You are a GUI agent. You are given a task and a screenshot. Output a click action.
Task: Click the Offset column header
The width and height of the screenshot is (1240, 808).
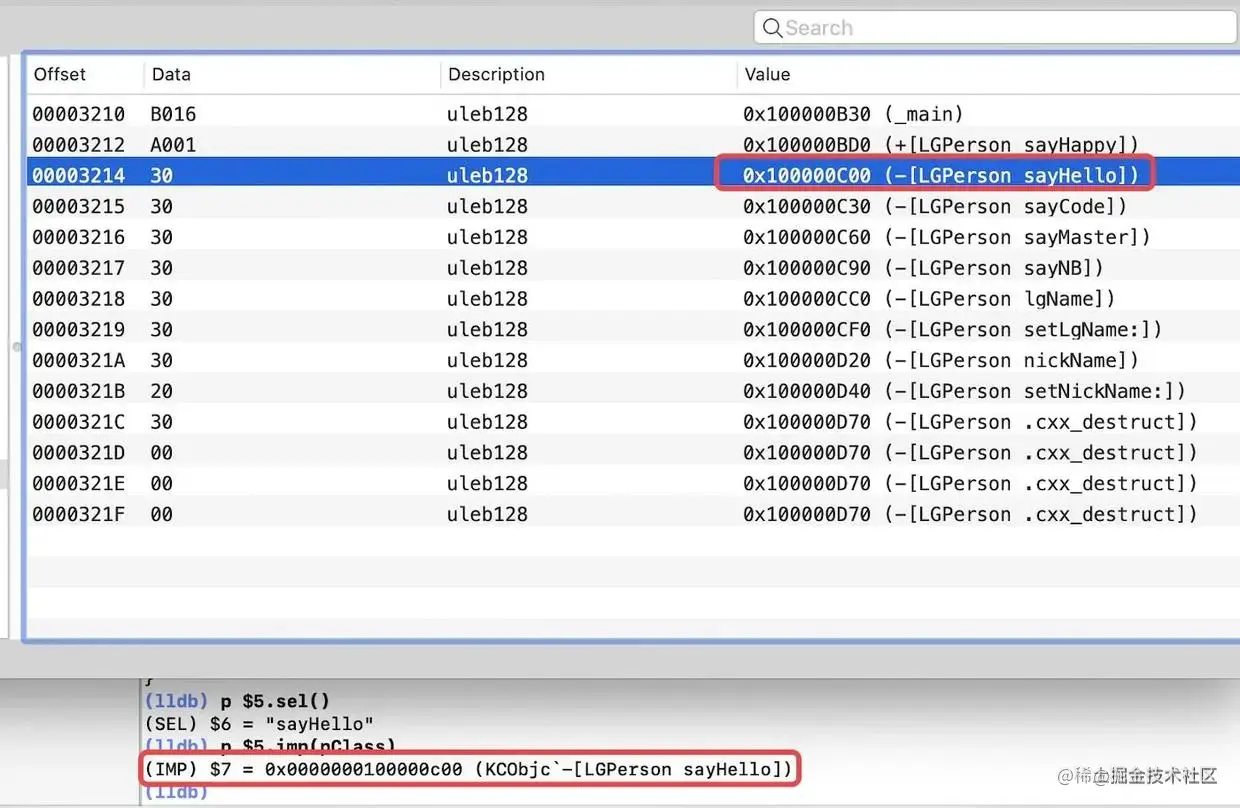click(60, 74)
